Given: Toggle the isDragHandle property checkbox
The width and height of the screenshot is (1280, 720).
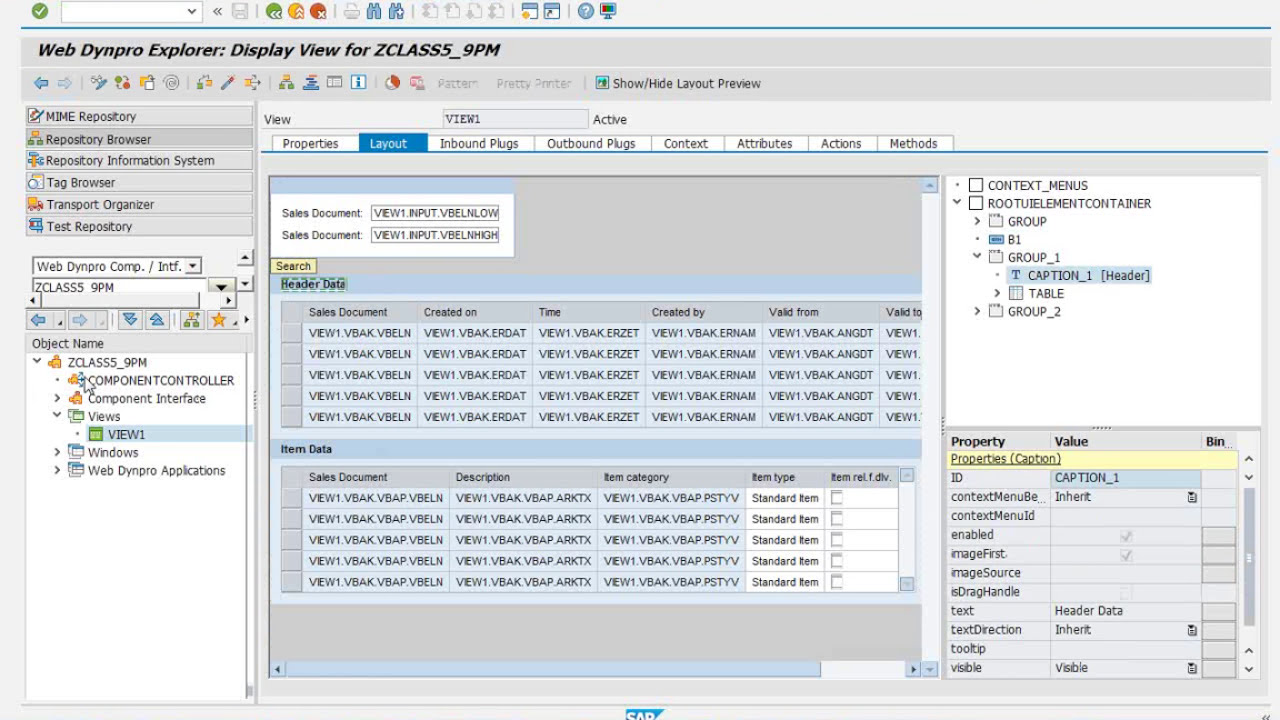Looking at the screenshot, I should coord(1126,592).
